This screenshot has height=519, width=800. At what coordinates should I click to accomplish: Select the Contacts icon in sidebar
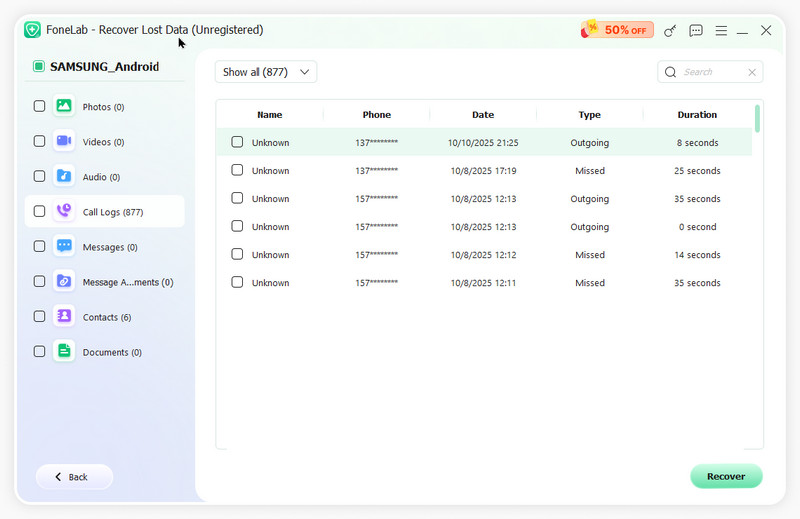click(x=64, y=316)
